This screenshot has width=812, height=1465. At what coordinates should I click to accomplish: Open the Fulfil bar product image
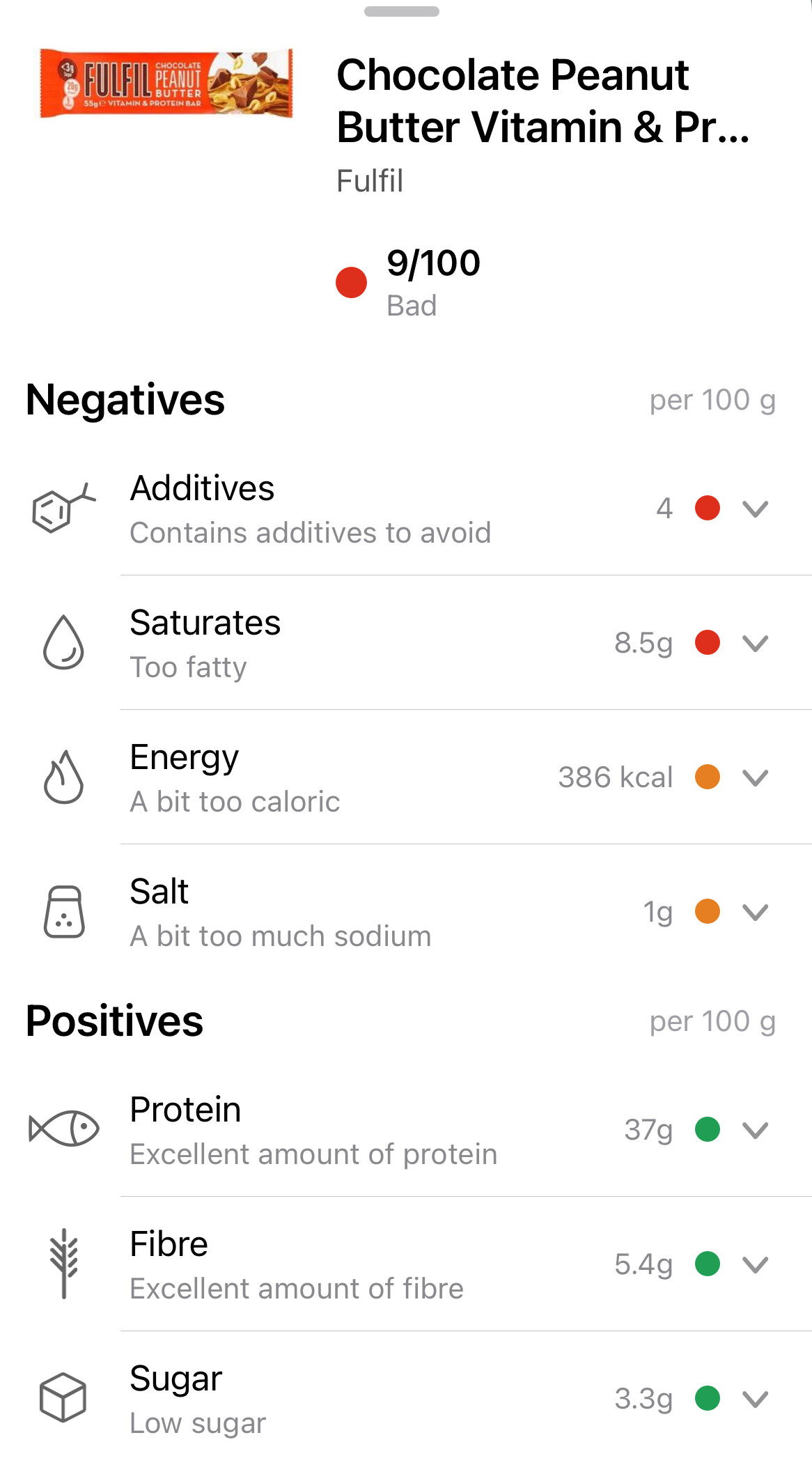[x=166, y=83]
